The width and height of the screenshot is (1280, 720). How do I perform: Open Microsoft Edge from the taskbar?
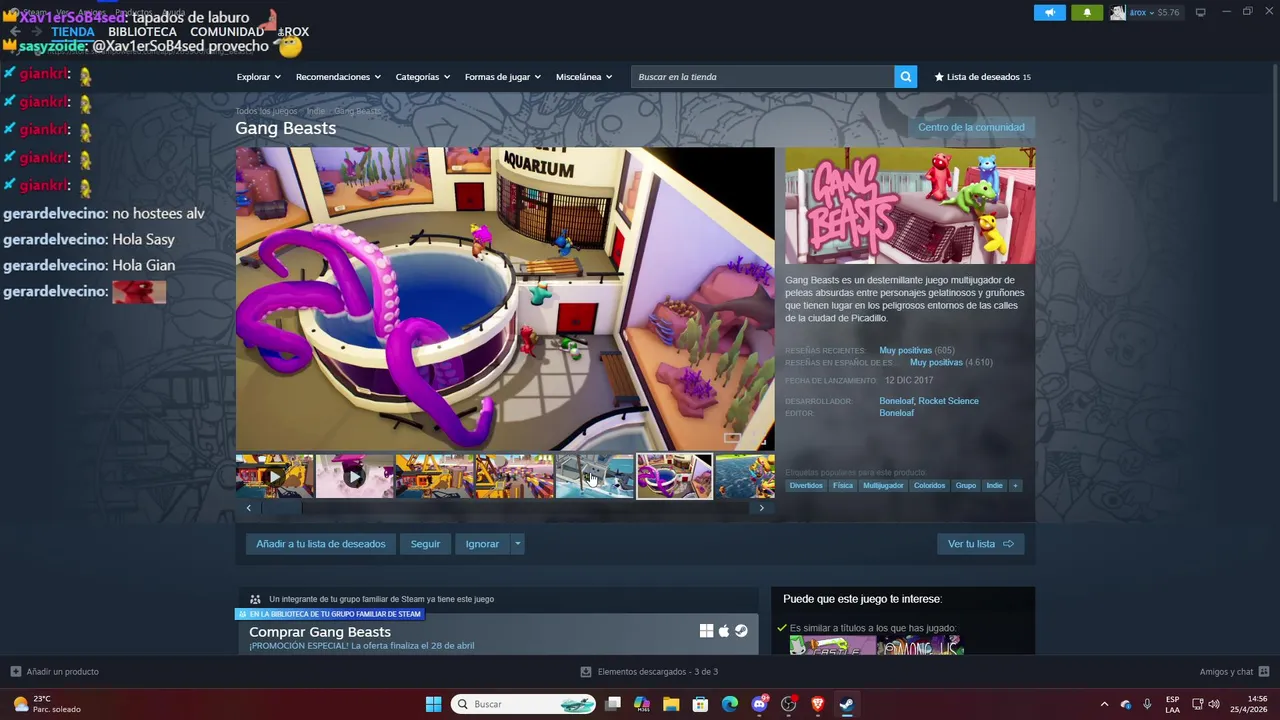tap(730, 704)
